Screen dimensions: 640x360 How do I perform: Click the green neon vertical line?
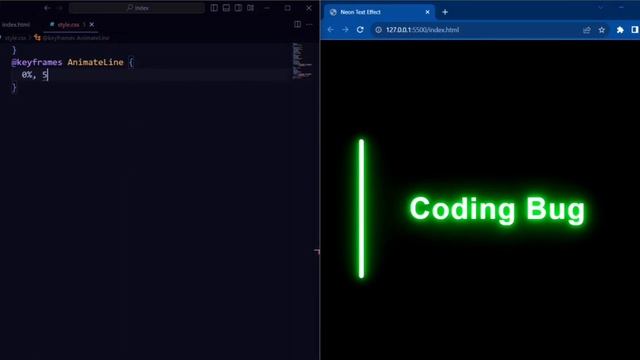[361, 209]
